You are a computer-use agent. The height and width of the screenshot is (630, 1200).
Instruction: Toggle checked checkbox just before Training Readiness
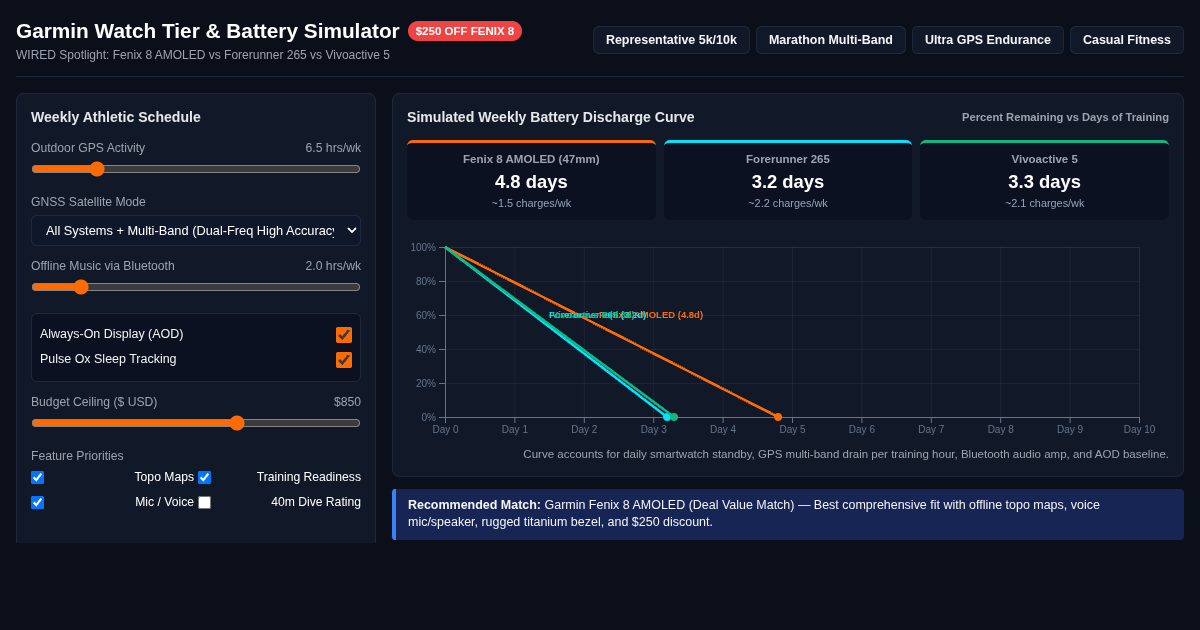204,477
